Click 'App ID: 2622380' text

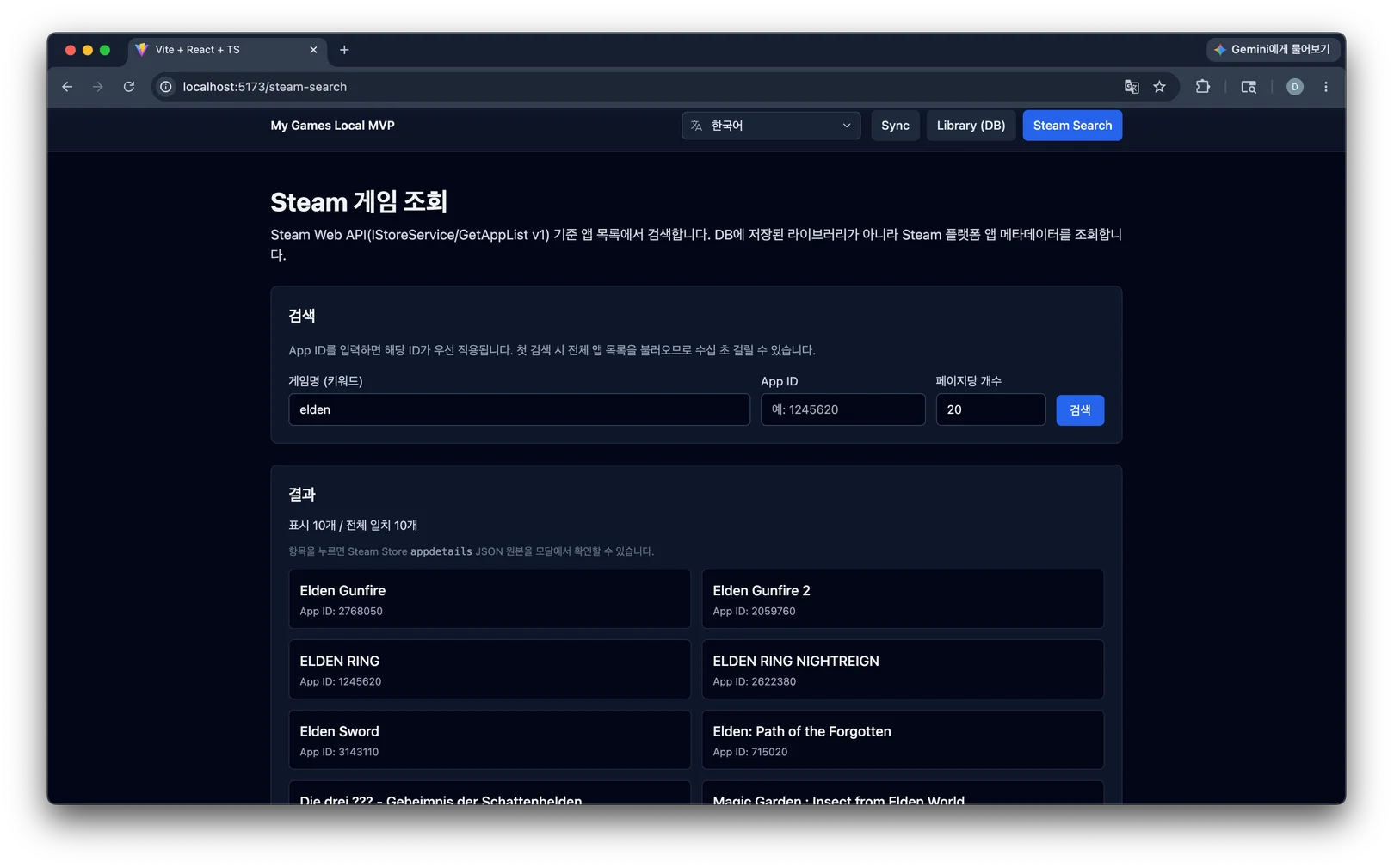click(755, 681)
